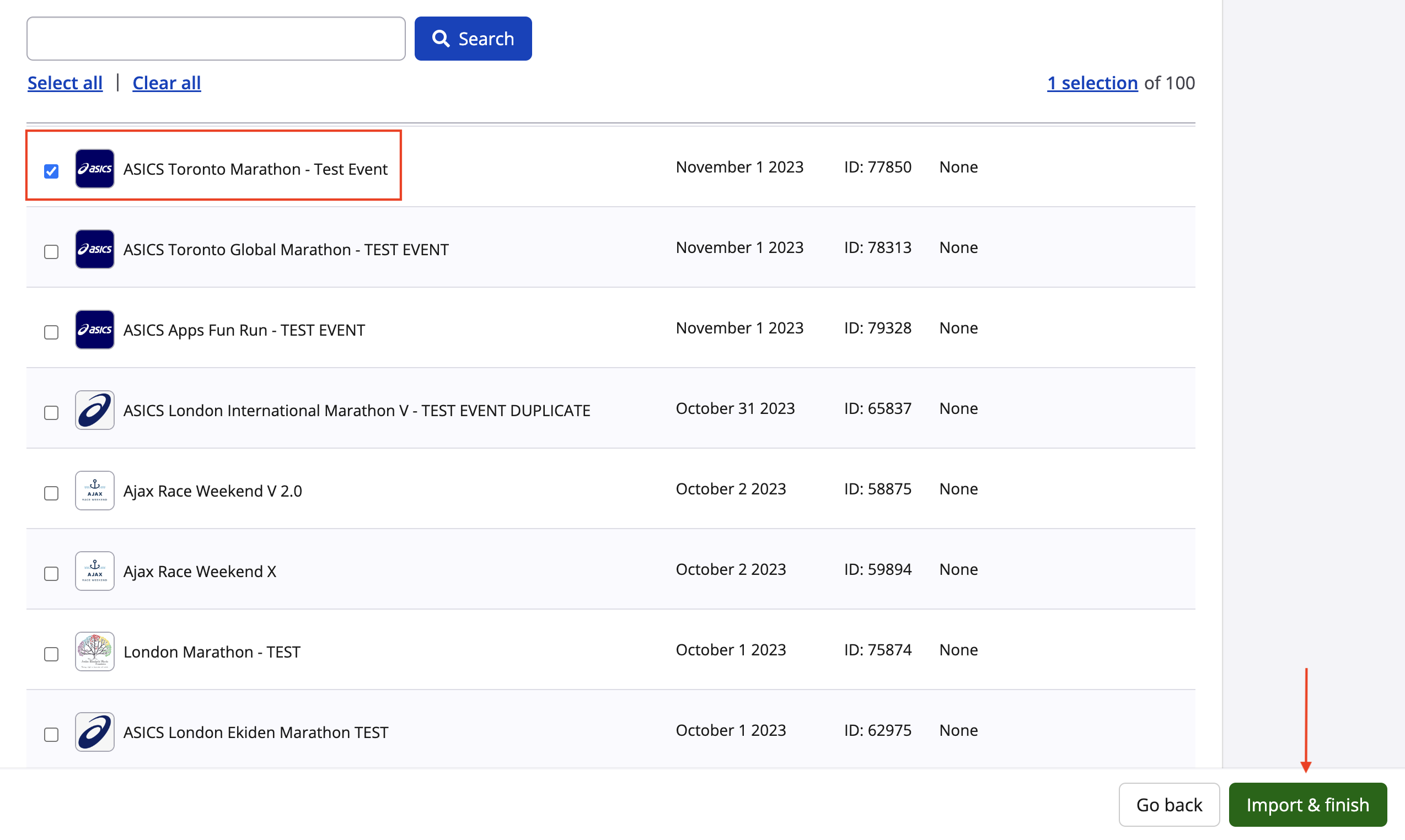Click None value in ASICS Apps Fun Run row
1405x840 pixels.
tap(958, 328)
